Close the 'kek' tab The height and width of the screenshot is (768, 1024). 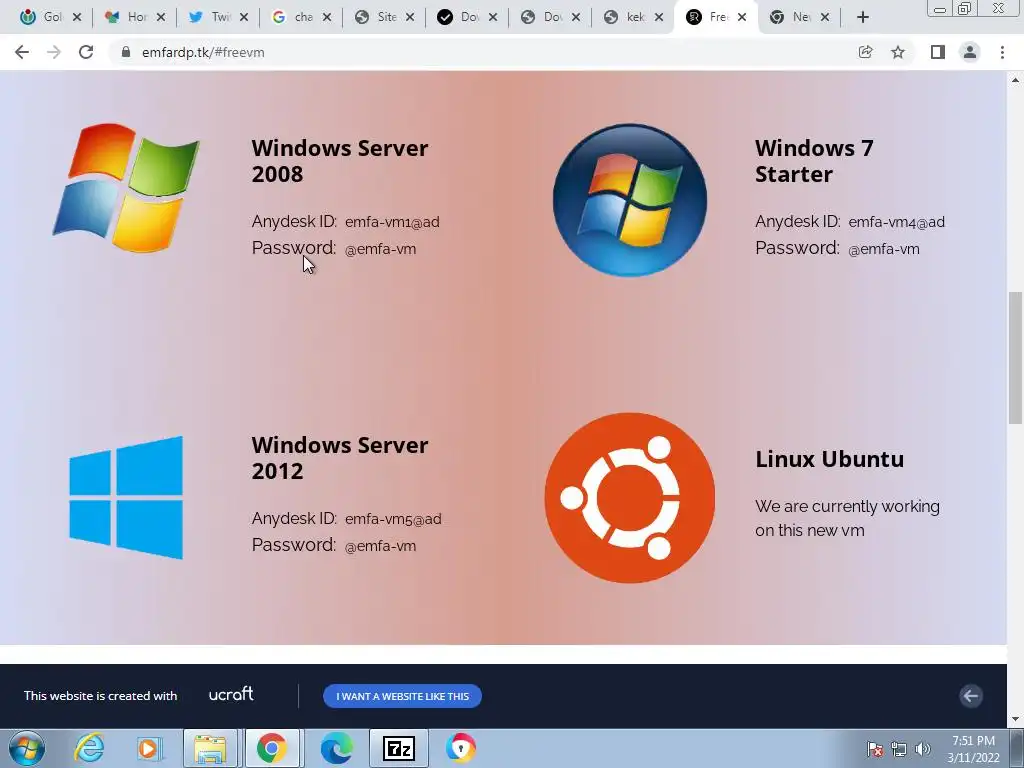(659, 17)
